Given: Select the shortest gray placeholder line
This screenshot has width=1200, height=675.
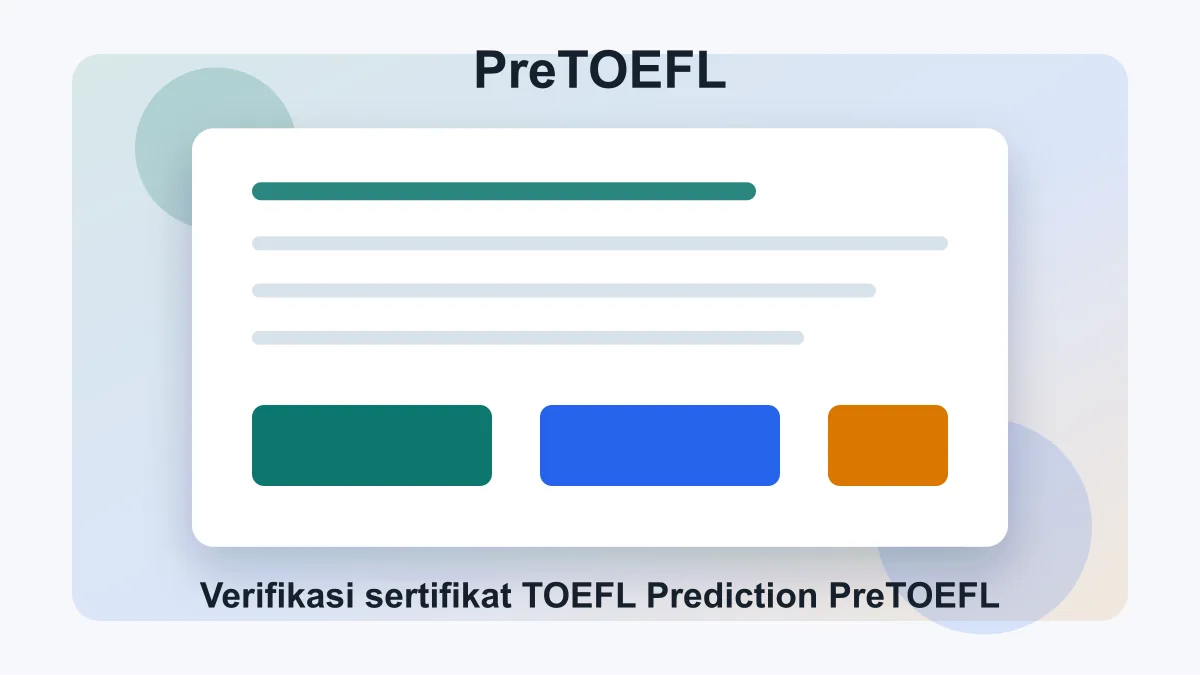Looking at the screenshot, I should [x=527, y=338].
